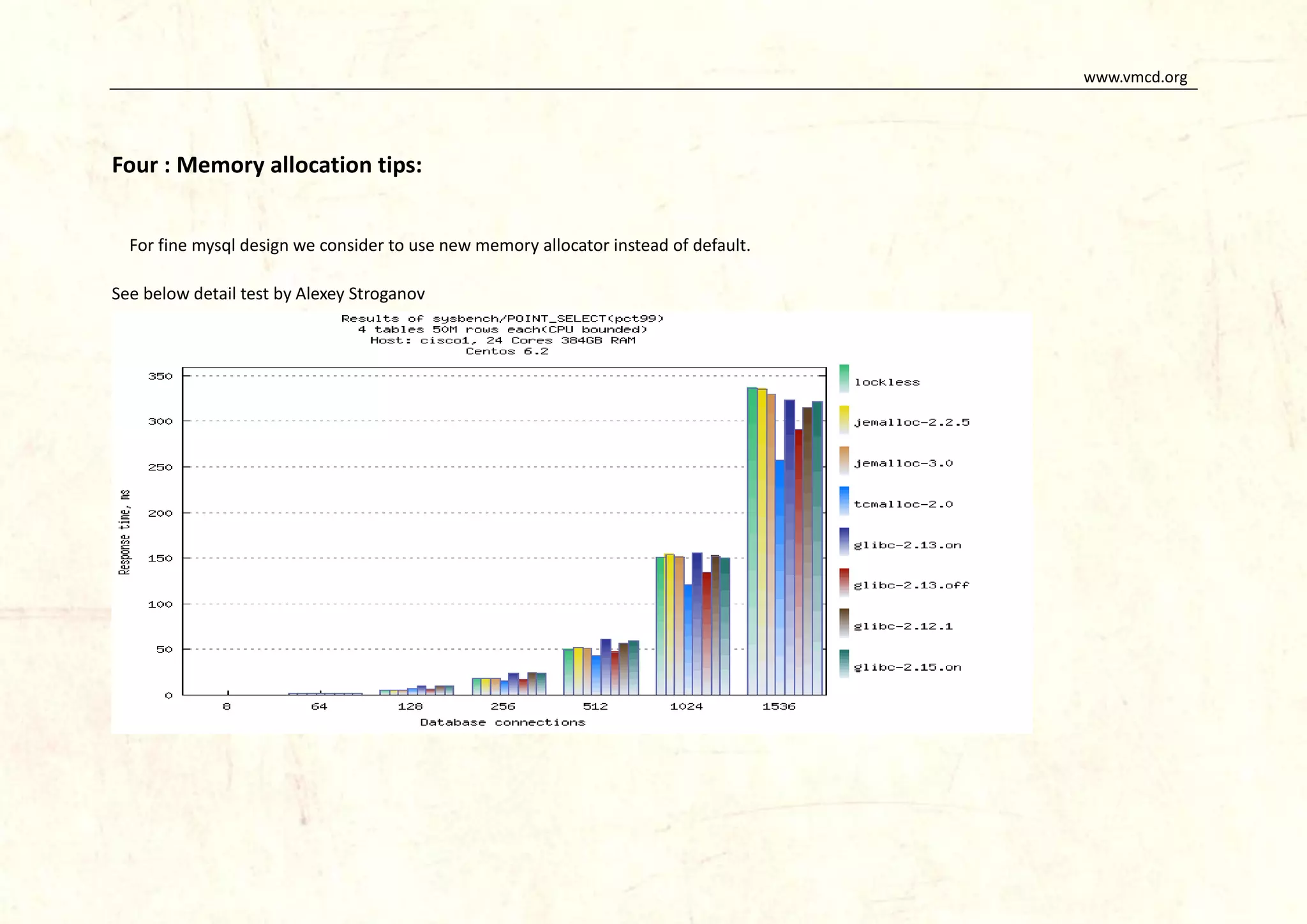Click the chart title Results of sysbench

[502, 318]
